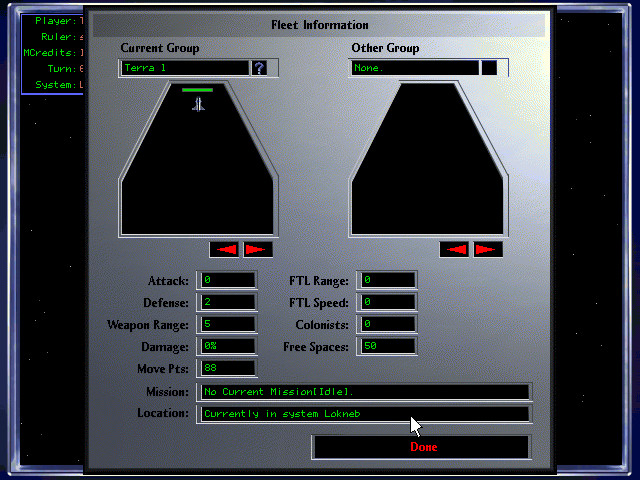
Task: Click the 'FTL Range:' label
Action: point(319,281)
